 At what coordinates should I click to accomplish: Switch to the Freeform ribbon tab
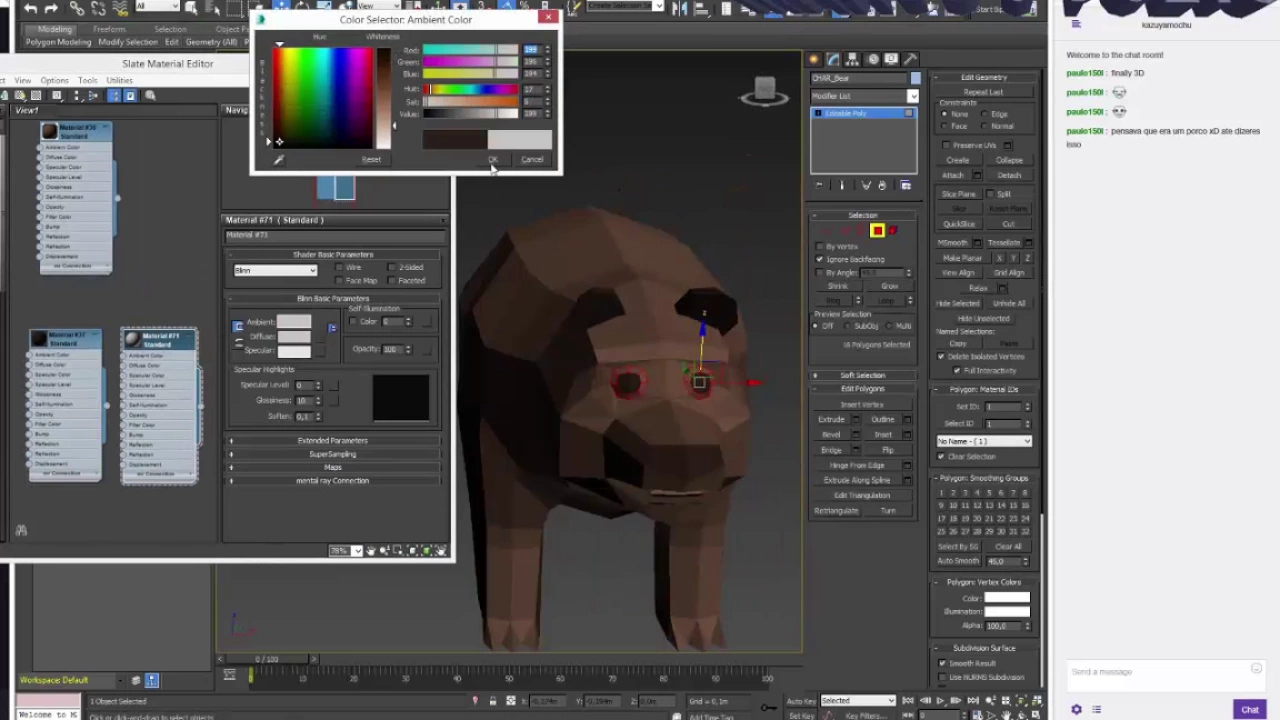pyautogui.click(x=109, y=29)
